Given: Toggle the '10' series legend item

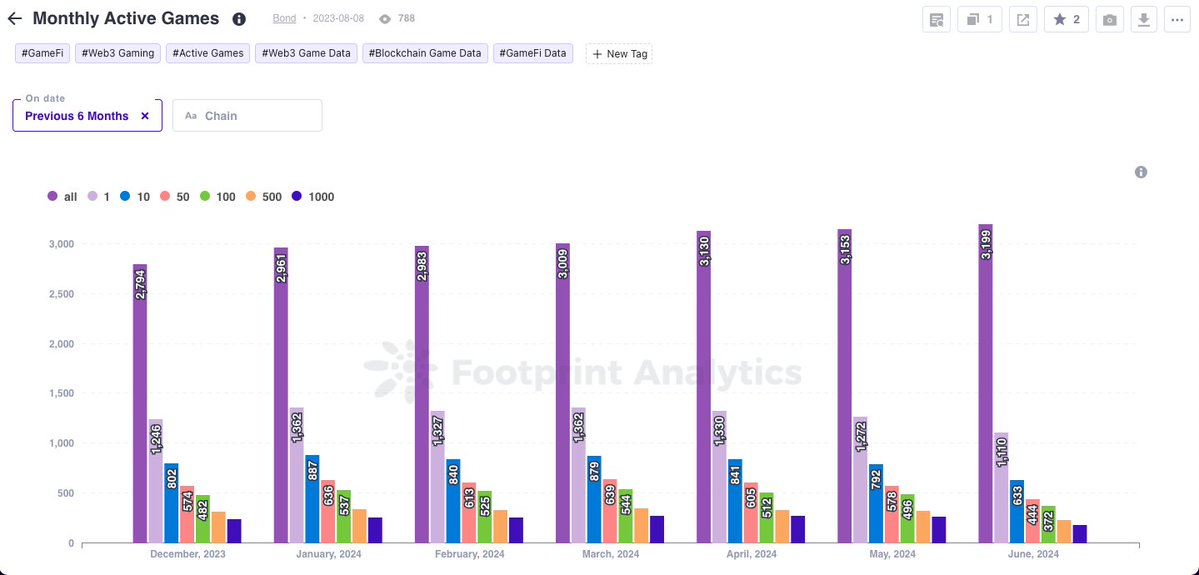Looking at the screenshot, I should click(x=135, y=197).
